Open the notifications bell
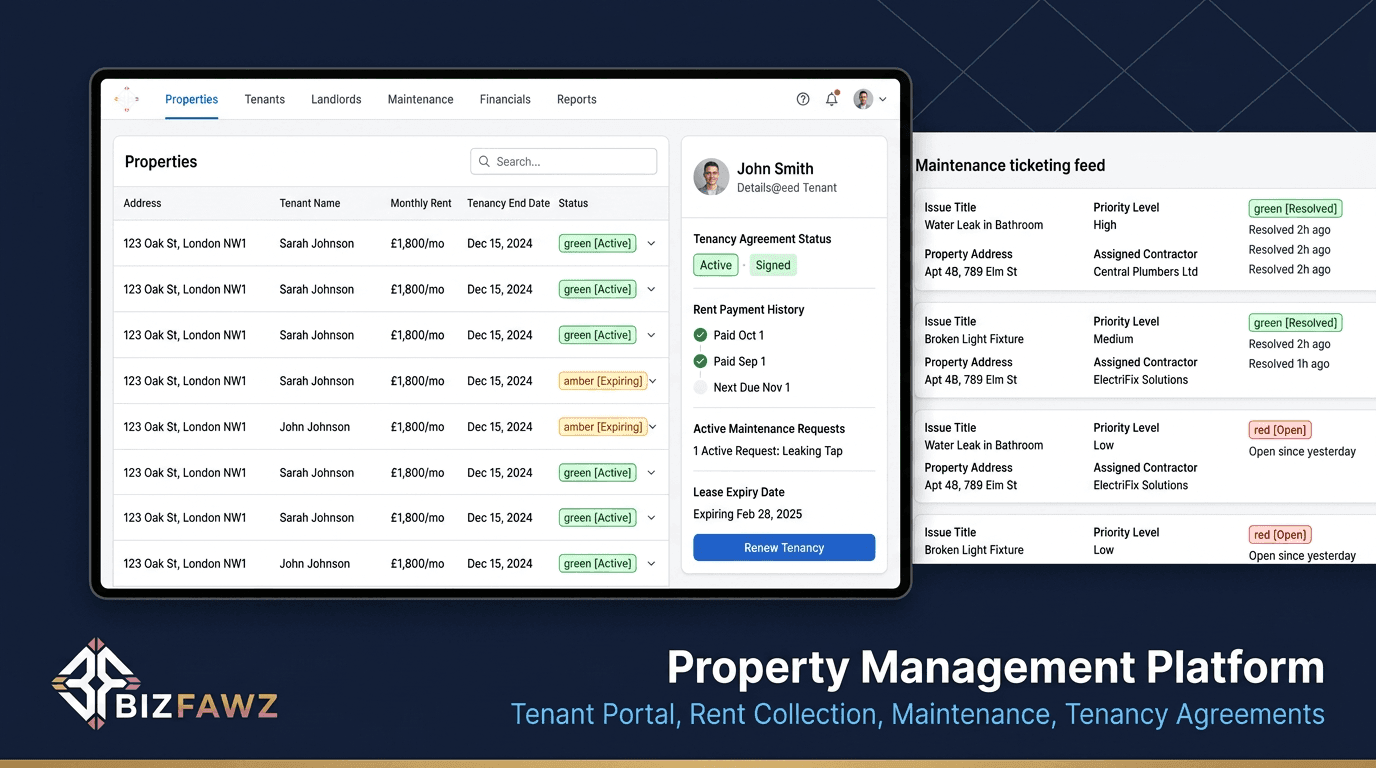The image size is (1376, 768). 832,99
